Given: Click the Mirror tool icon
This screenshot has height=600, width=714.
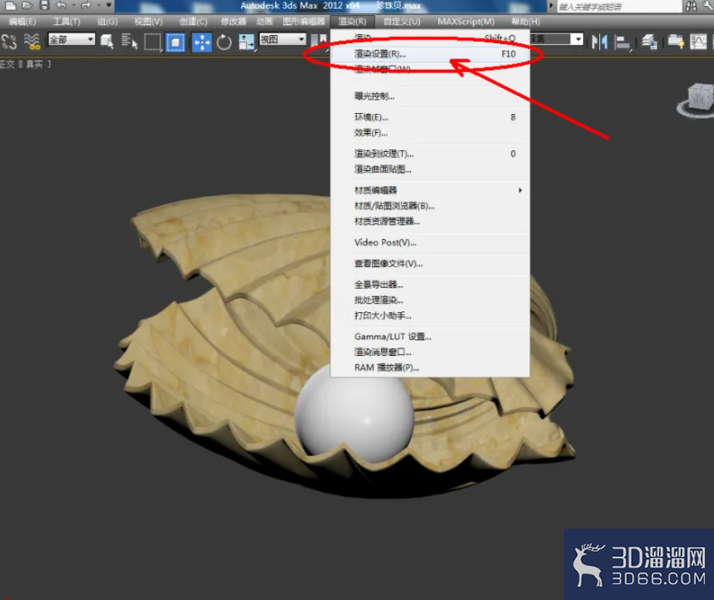Looking at the screenshot, I should [600, 42].
